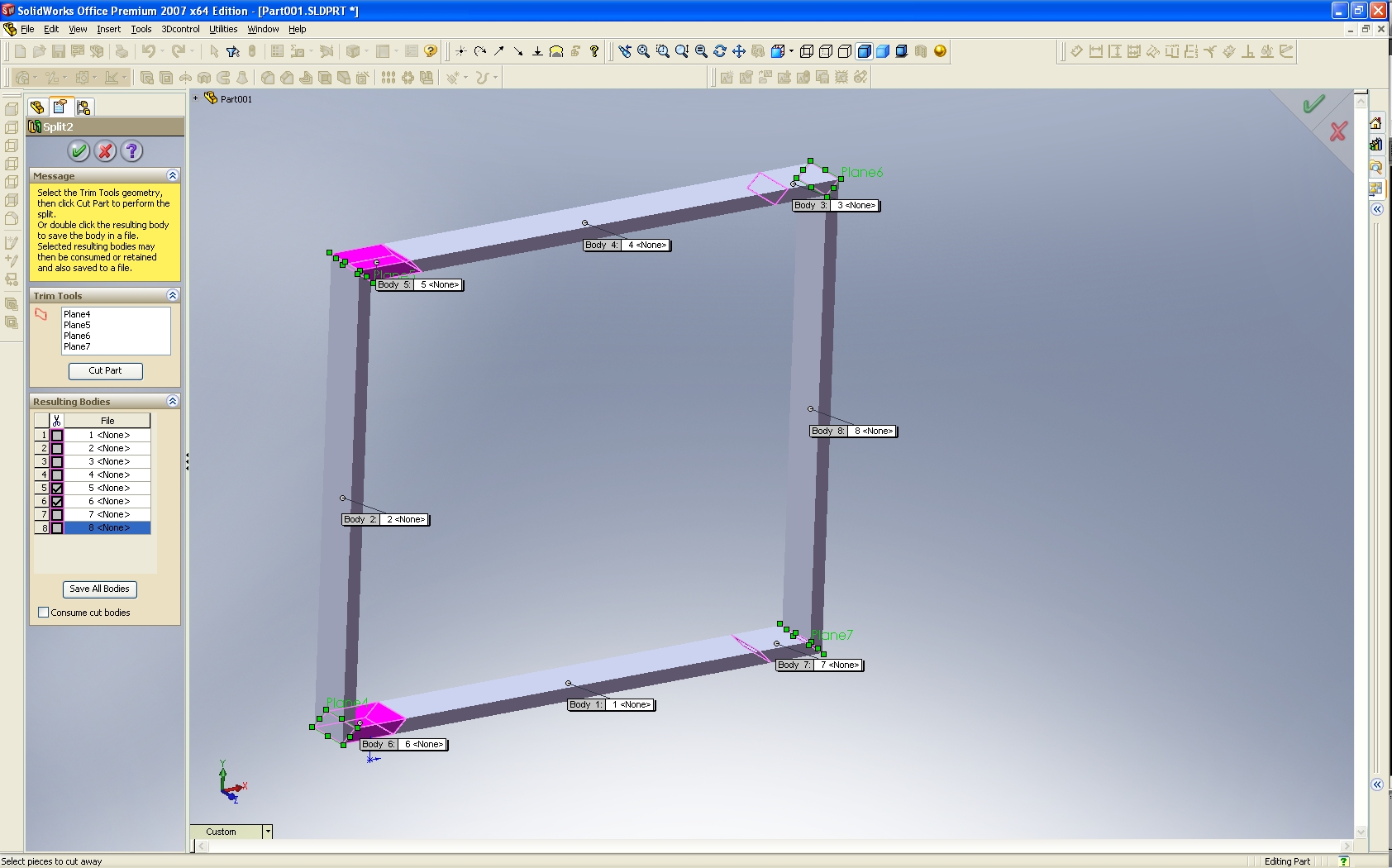Collapse the Trim Tools section
This screenshot has height=868, width=1392.
[172, 295]
